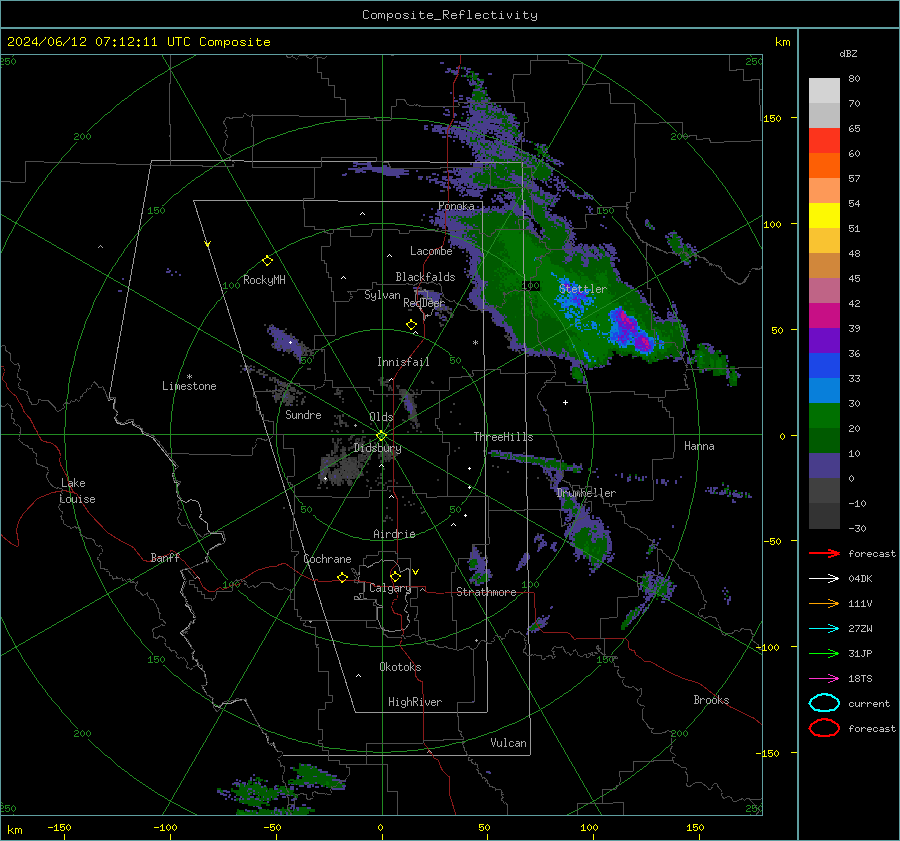
Task: Click the magenta 42 dBZ color swatch
Action: click(824, 315)
